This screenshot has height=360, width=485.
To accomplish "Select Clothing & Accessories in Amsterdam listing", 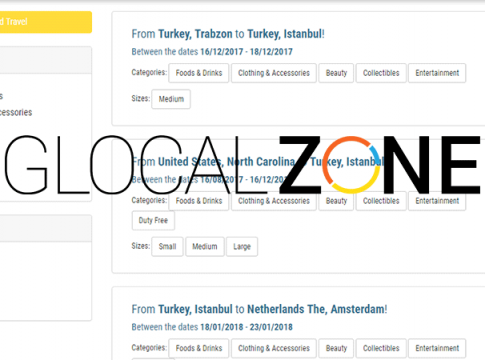I will click(x=274, y=348).
